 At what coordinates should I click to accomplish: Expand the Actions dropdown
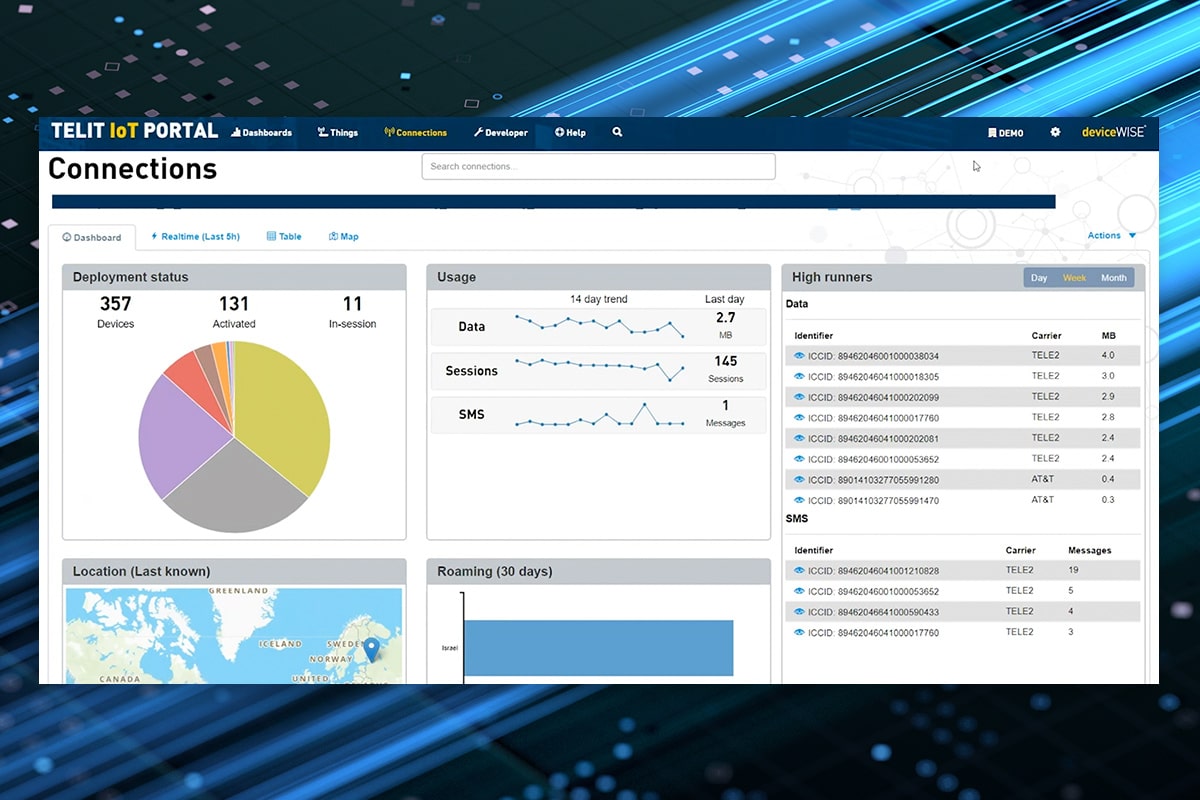tap(1111, 236)
